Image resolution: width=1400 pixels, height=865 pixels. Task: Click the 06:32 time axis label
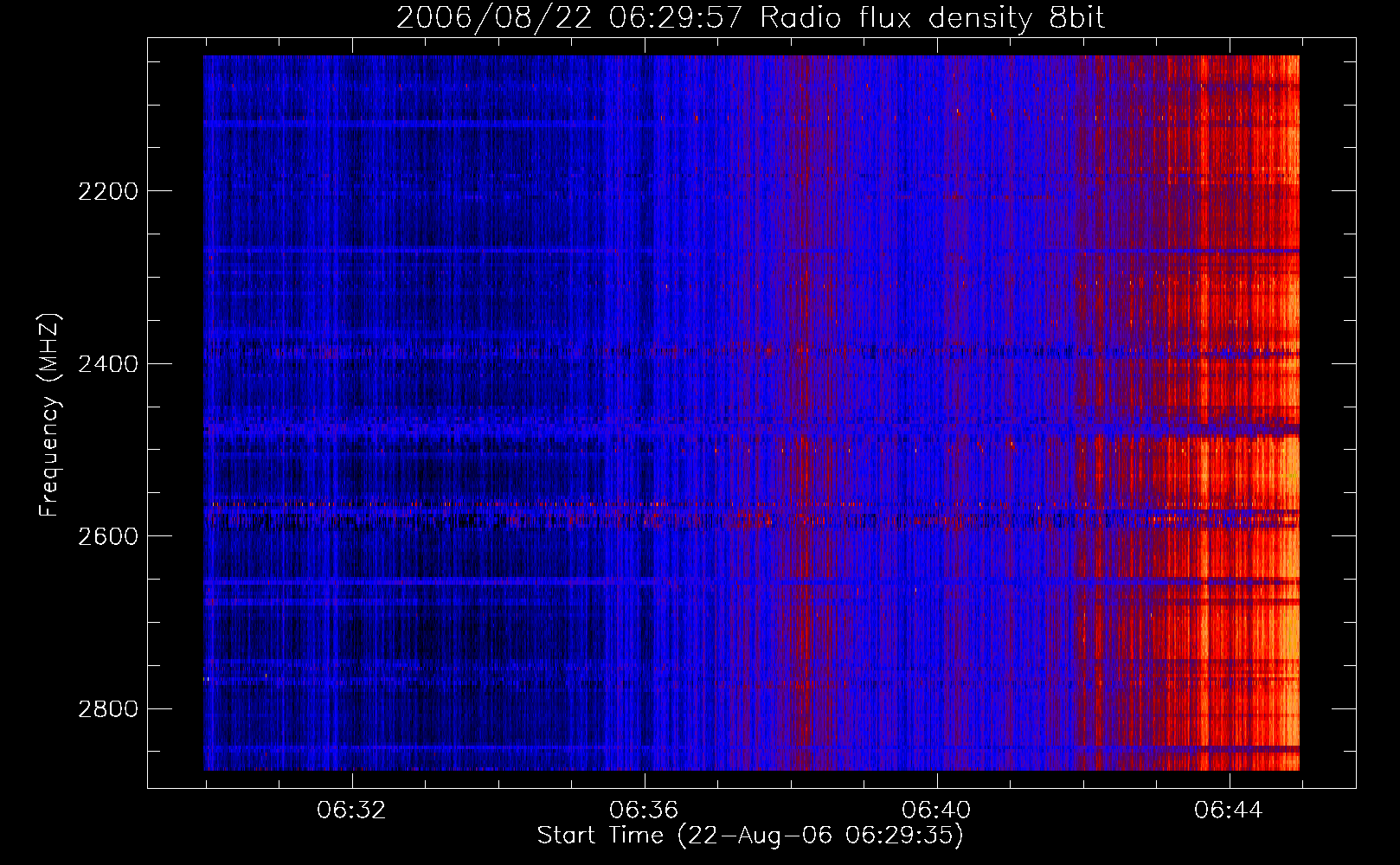coord(351,811)
